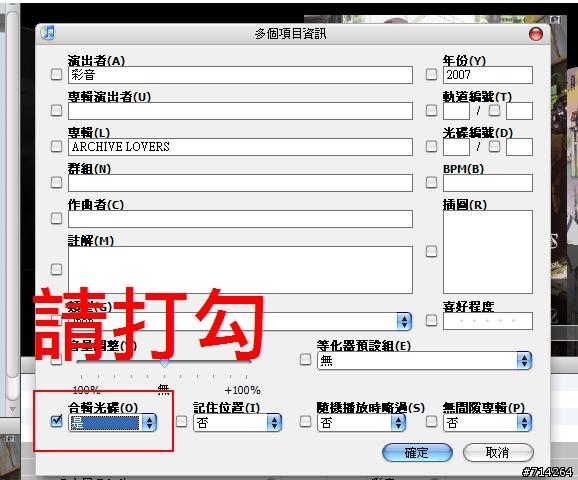Open the Compilation (合輯光碟) dropdown showing 是
The width and height of the screenshot is (578, 480).
pyautogui.click(x=112, y=422)
